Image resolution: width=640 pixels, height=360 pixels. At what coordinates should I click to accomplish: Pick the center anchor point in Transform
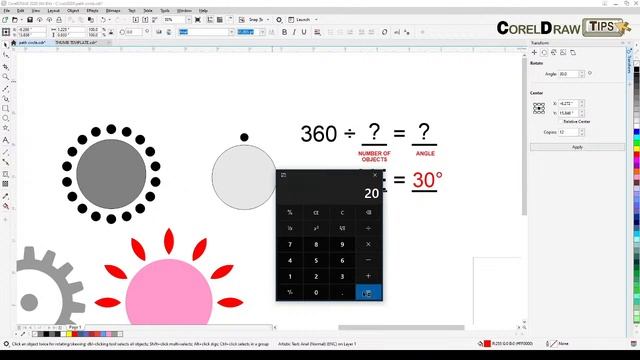(x=539, y=108)
